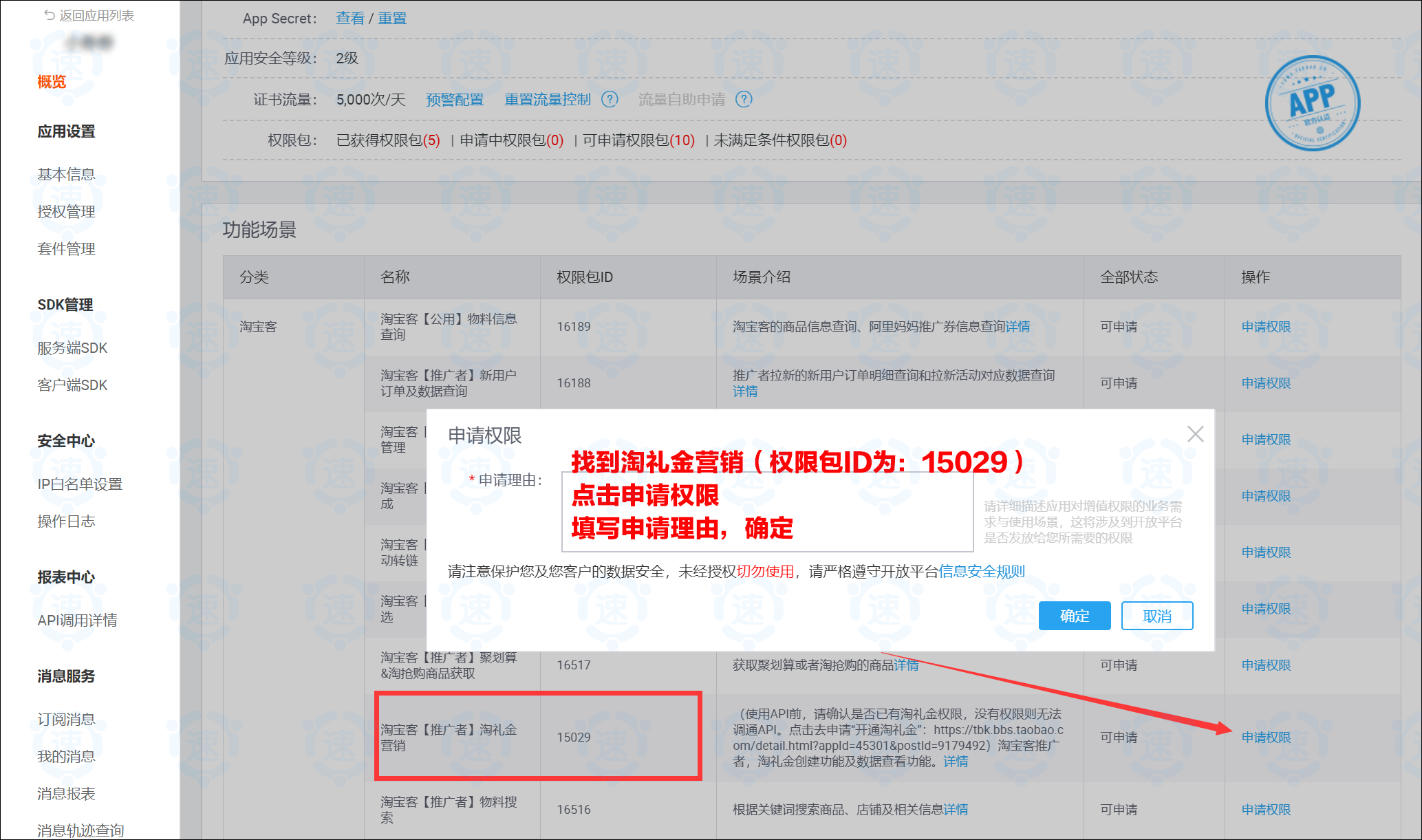Select 订阅消息 in sidebar
The width and height of the screenshot is (1422, 840).
66,720
